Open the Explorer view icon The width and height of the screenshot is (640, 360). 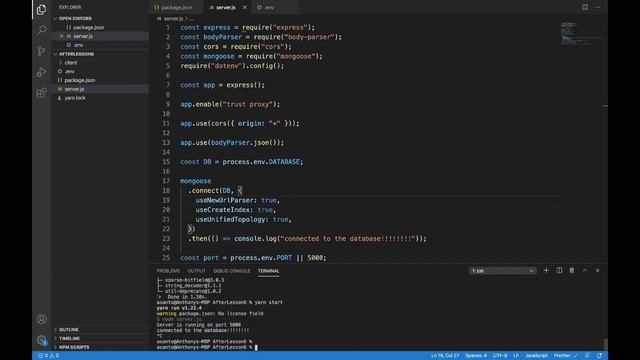coord(41,9)
